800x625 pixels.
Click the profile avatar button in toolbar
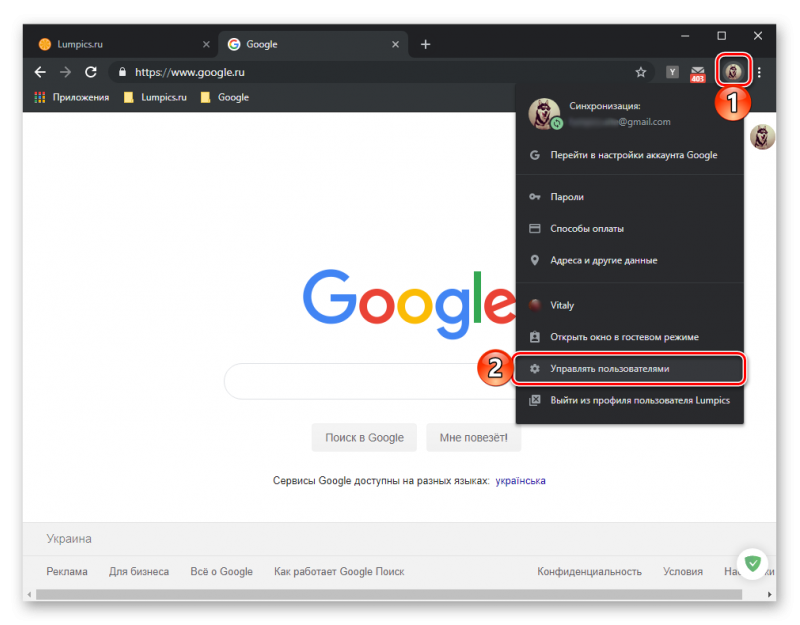(734, 71)
